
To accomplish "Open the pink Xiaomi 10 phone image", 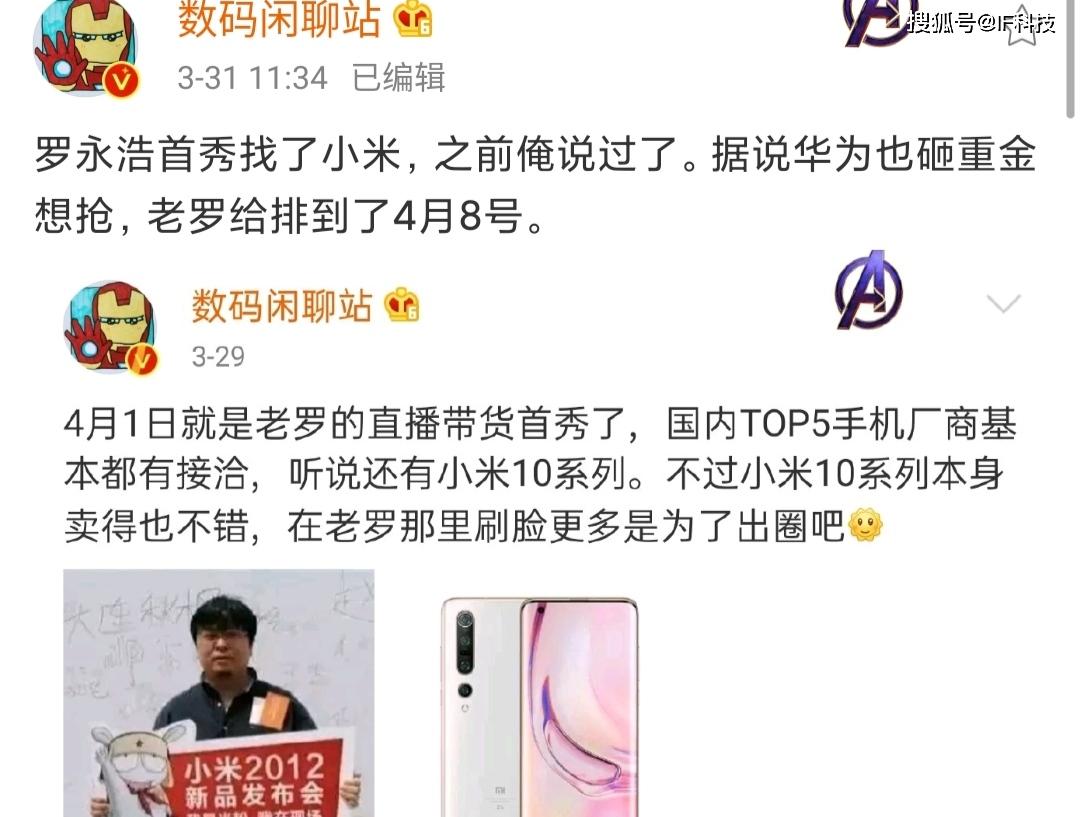I will click(x=539, y=707).
